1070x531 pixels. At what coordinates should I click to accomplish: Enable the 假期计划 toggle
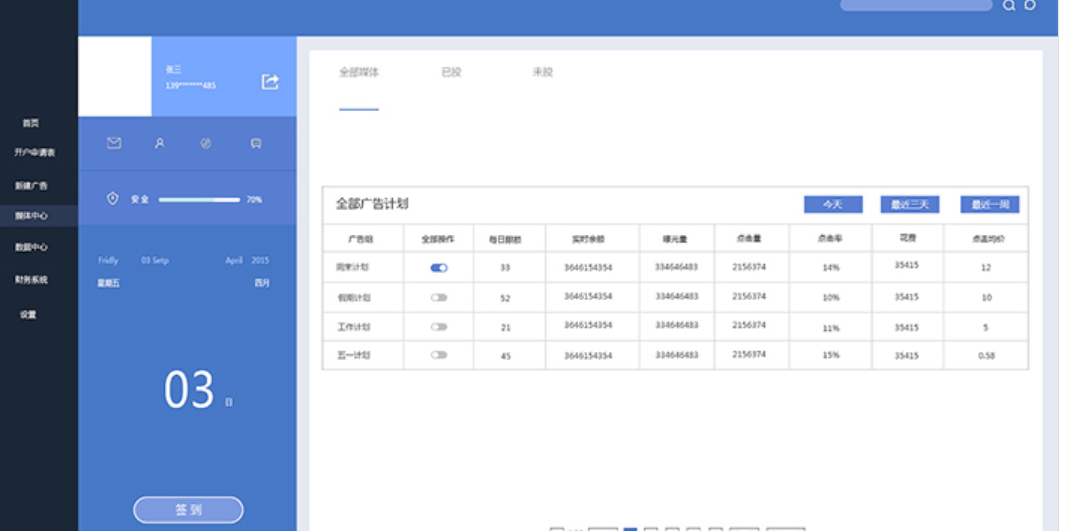pos(439,297)
